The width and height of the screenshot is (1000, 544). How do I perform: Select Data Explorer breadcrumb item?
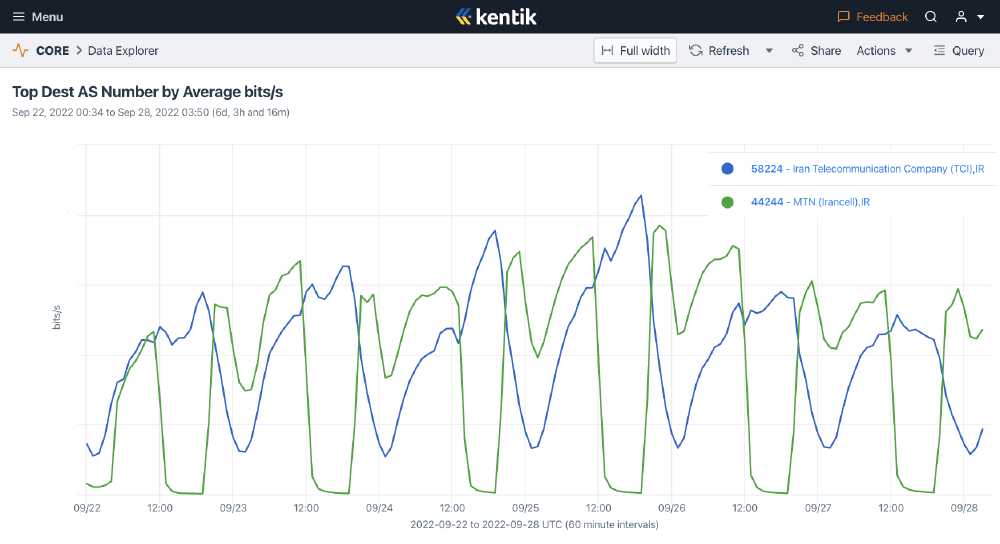123,51
